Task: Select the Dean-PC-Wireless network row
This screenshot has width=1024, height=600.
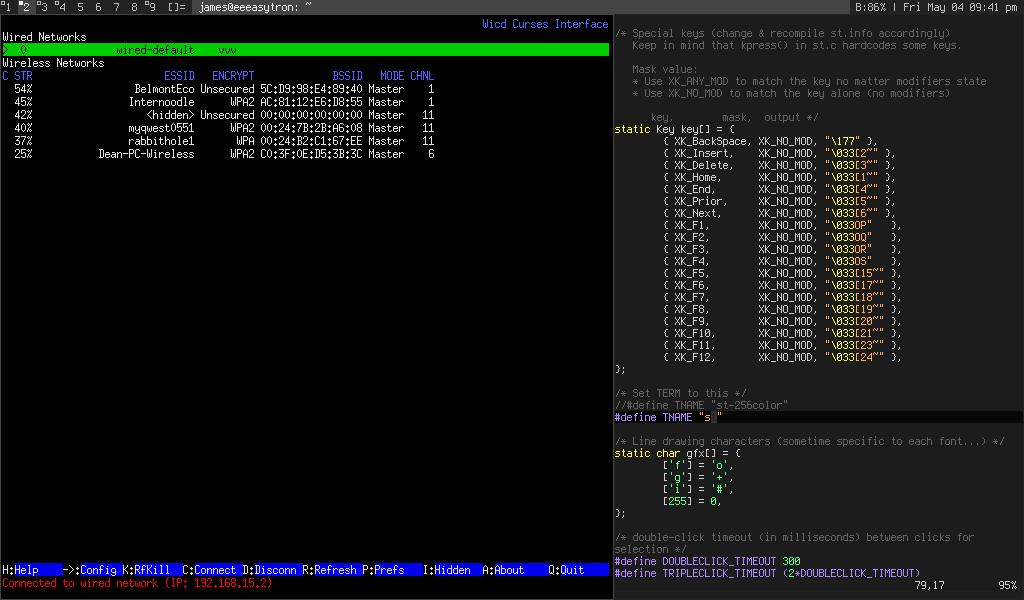Action: tap(146, 154)
